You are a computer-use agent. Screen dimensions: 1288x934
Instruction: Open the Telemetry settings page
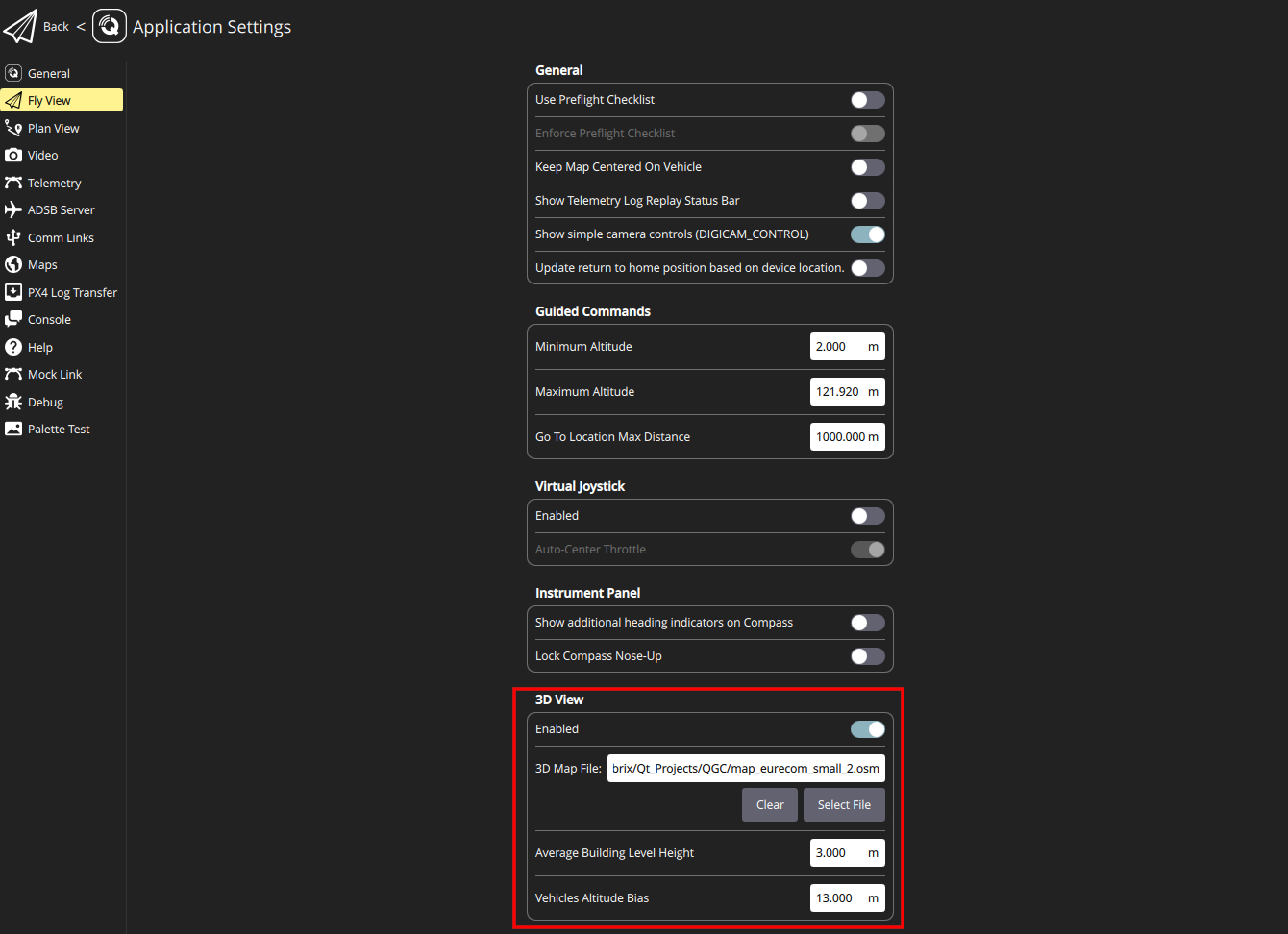55,183
